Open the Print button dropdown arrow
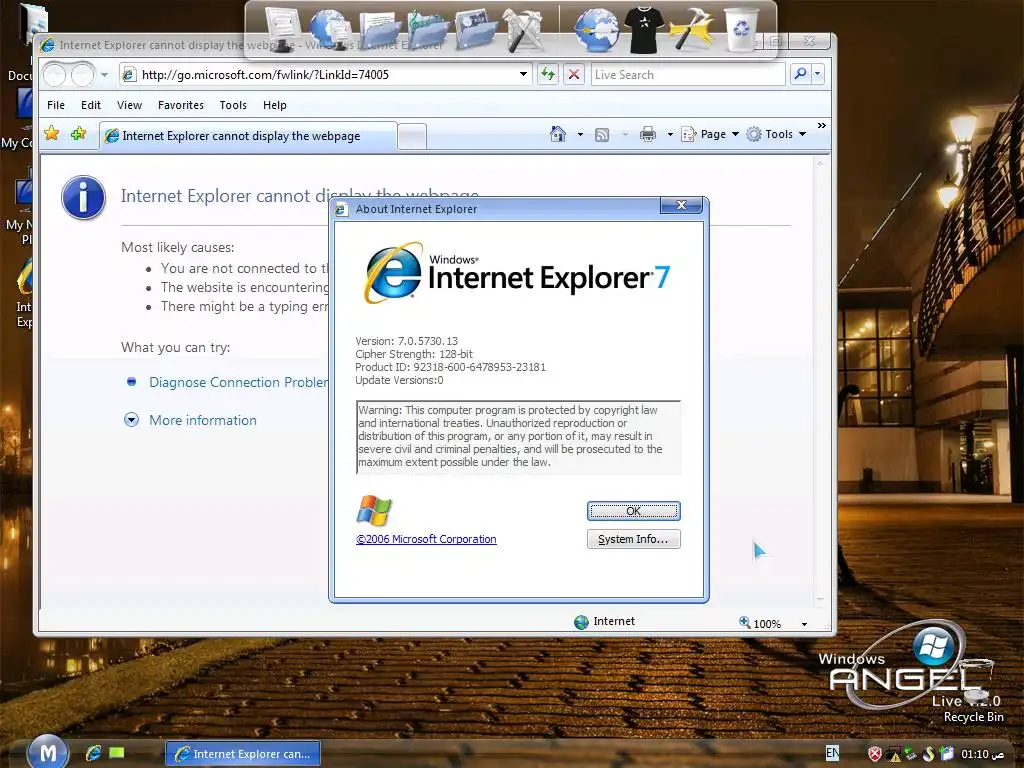The height and width of the screenshot is (768, 1024). 670,135
